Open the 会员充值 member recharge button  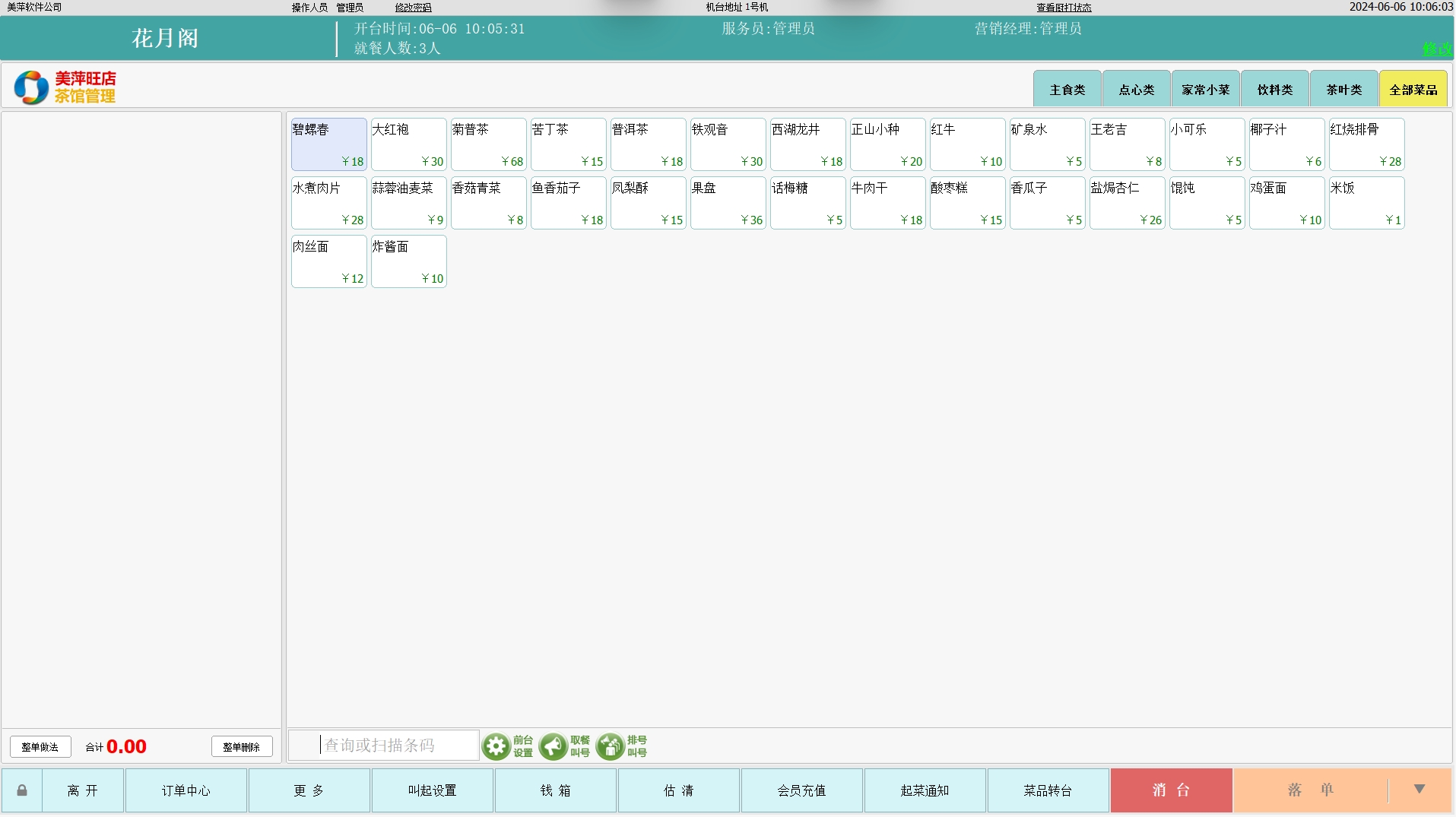801,790
